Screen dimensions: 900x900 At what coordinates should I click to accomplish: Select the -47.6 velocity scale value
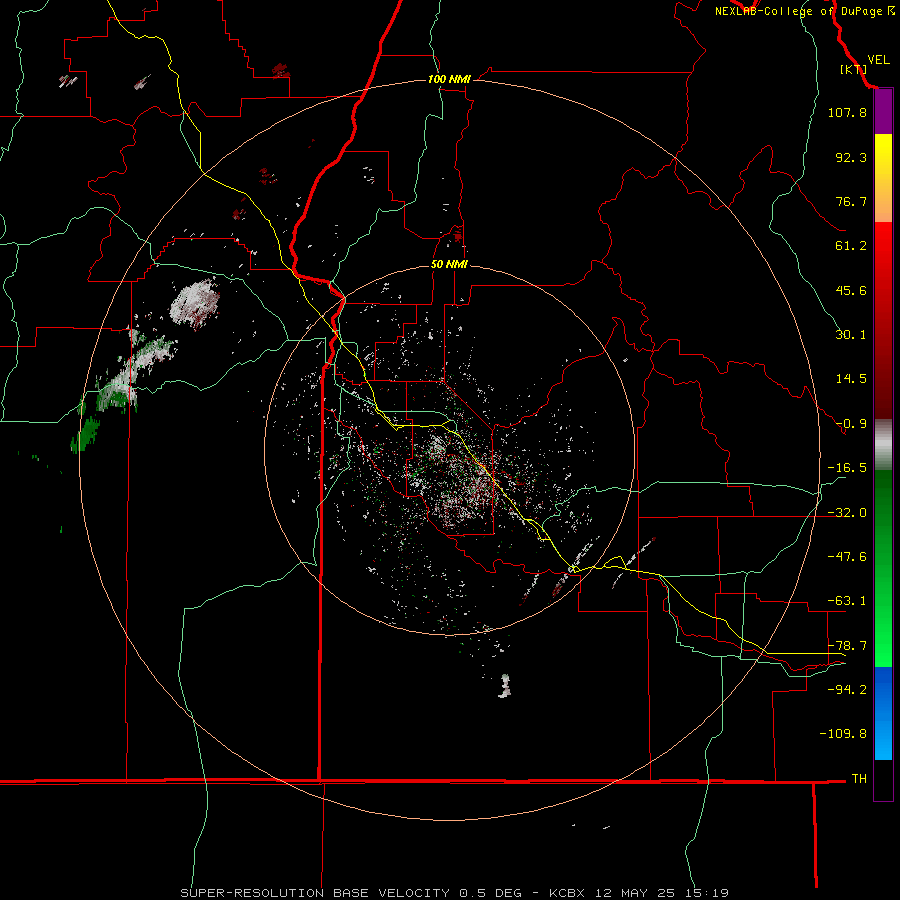847,557
